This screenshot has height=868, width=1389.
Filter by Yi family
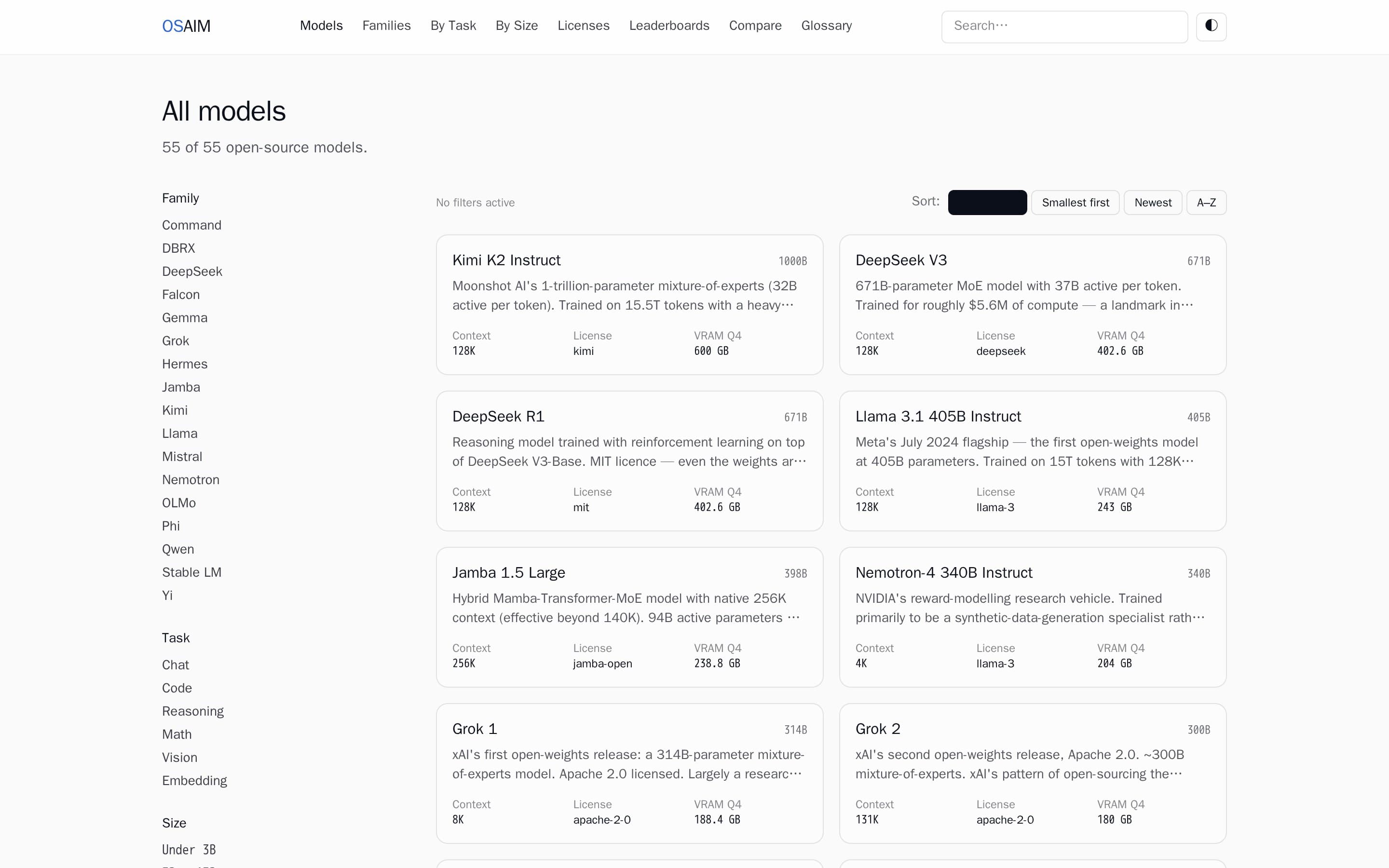pyautogui.click(x=168, y=596)
